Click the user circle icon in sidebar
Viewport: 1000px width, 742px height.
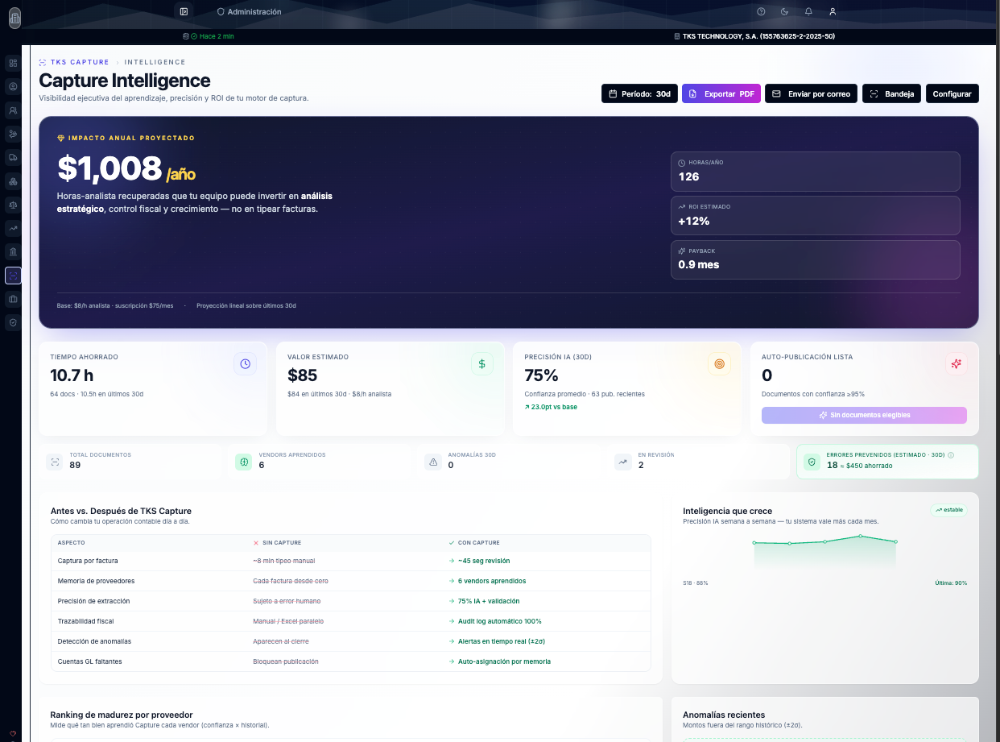tap(13, 87)
